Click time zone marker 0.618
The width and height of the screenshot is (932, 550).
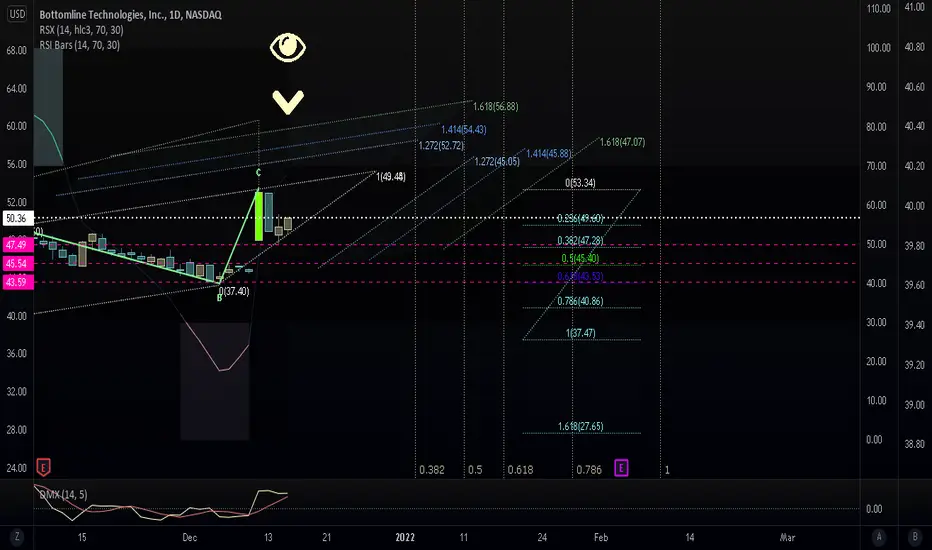(x=520, y=470)
